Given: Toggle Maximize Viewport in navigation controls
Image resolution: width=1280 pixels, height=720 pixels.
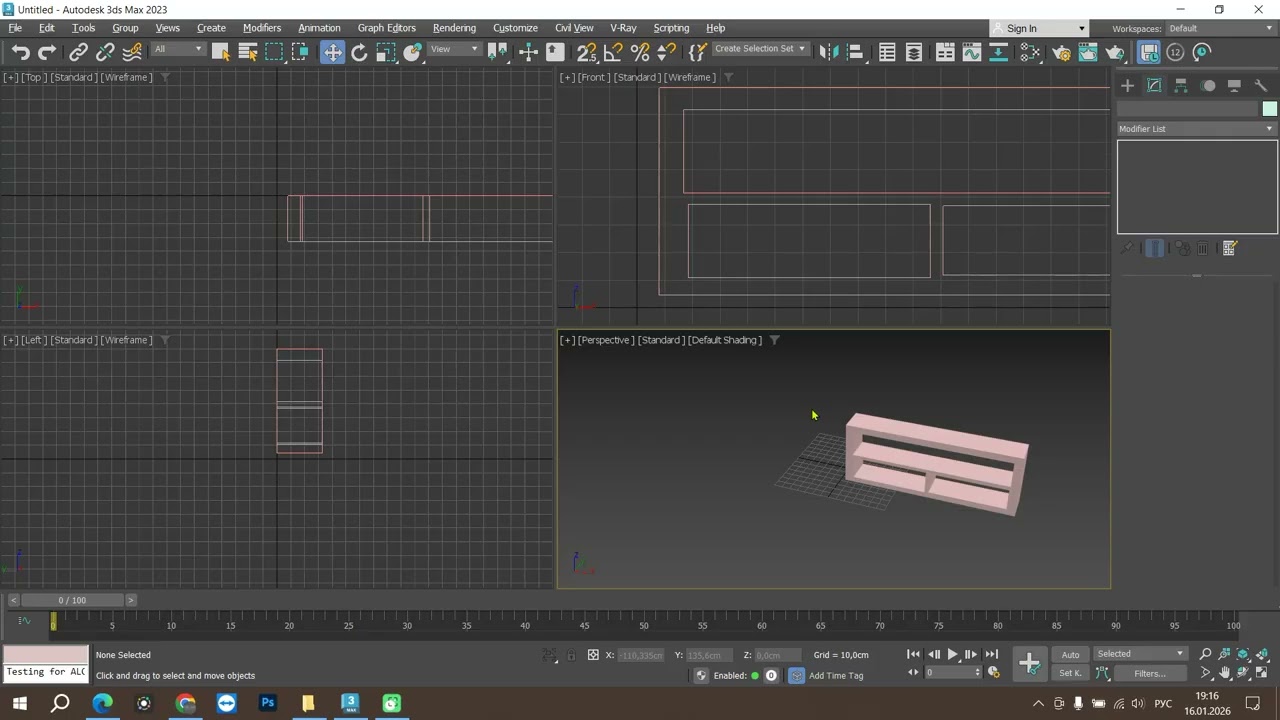Looking at the screenshot, I should (x=1262, y=673).
